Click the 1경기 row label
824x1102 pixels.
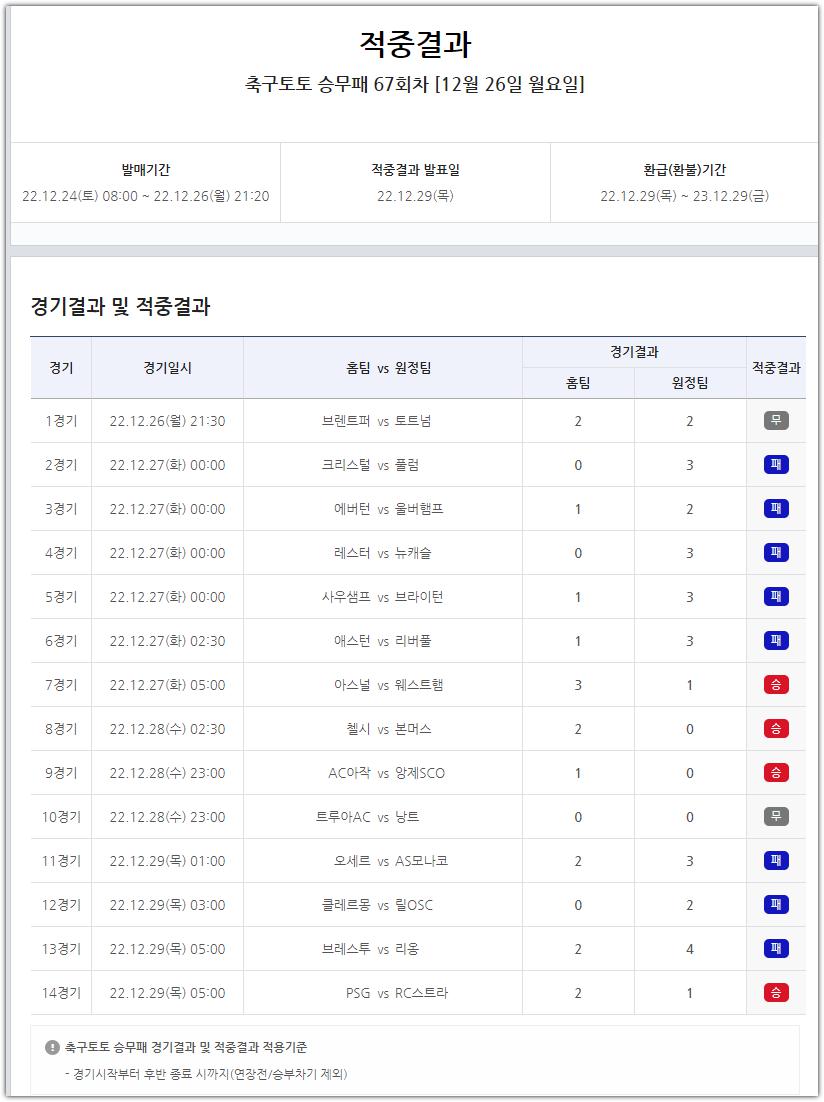[x=61, y=421]
